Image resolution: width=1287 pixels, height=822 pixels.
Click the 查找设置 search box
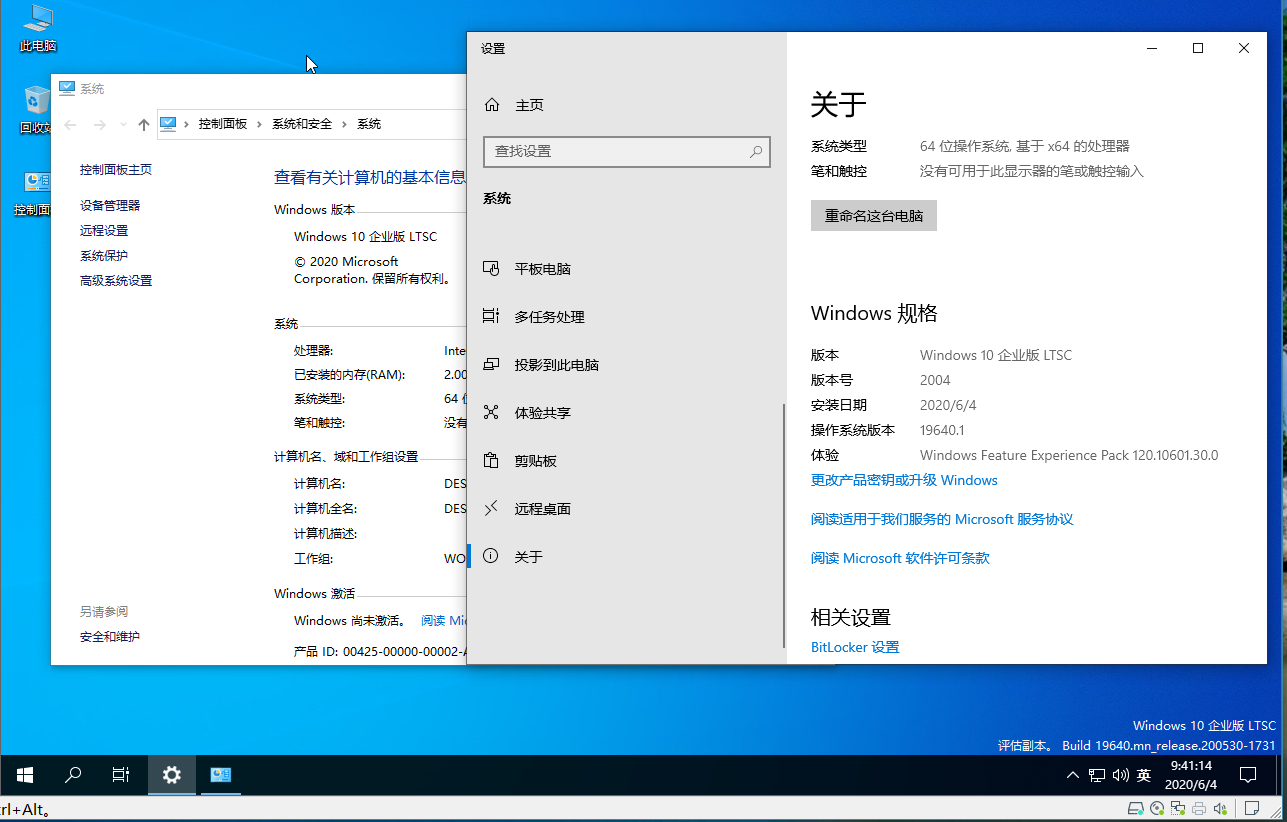(627, 151)
